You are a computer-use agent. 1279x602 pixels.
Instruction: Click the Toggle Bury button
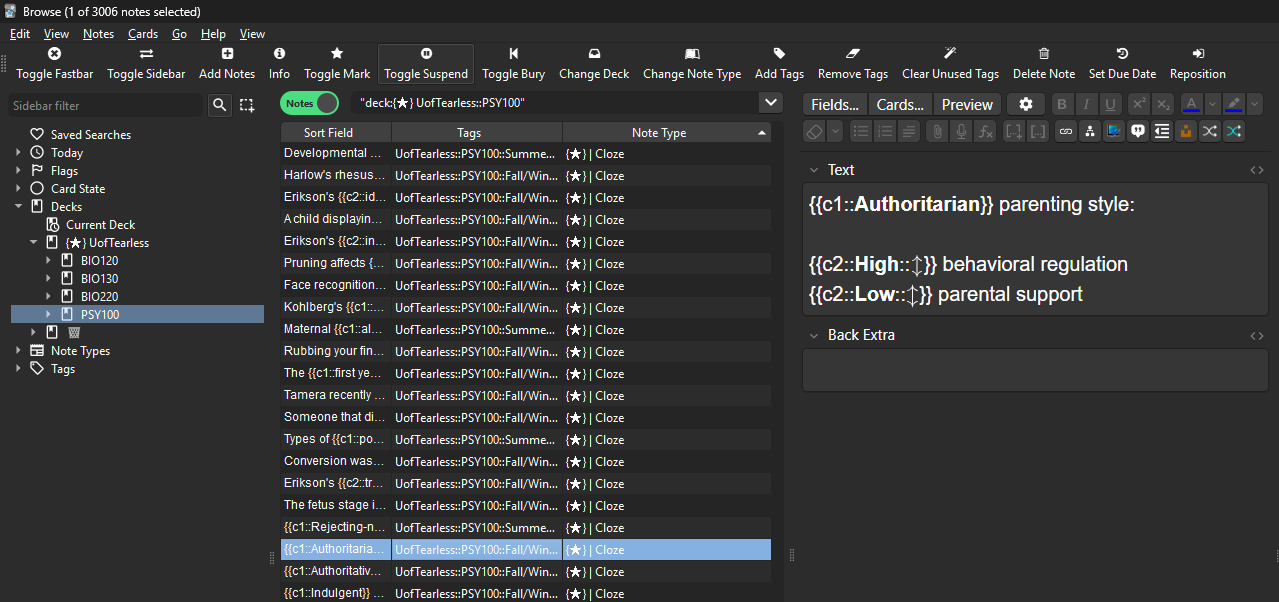[513, 63]
